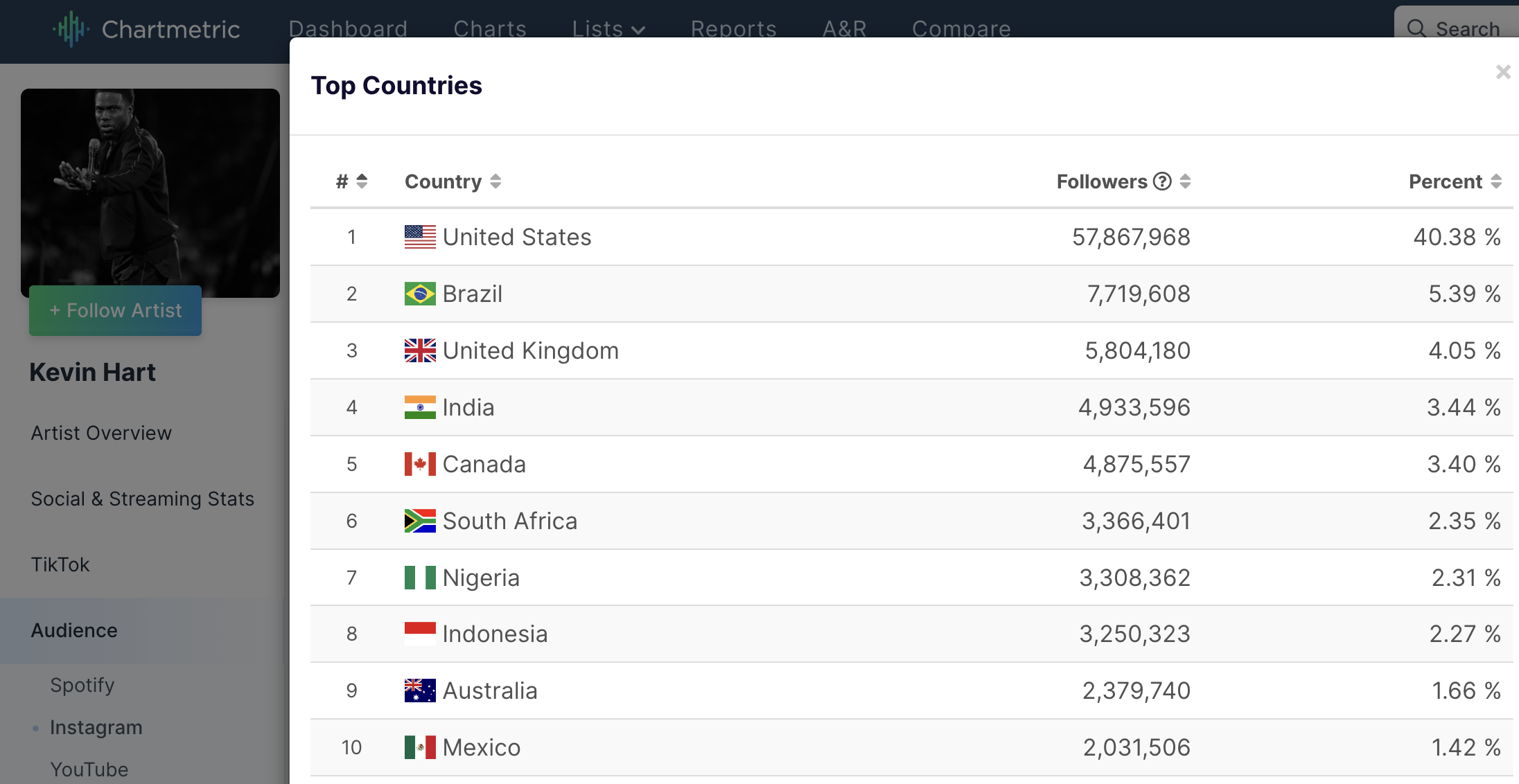Click the Chartmetric logo icon
The width and height of the screenshot is (1519, 784).
coord(71,29)
